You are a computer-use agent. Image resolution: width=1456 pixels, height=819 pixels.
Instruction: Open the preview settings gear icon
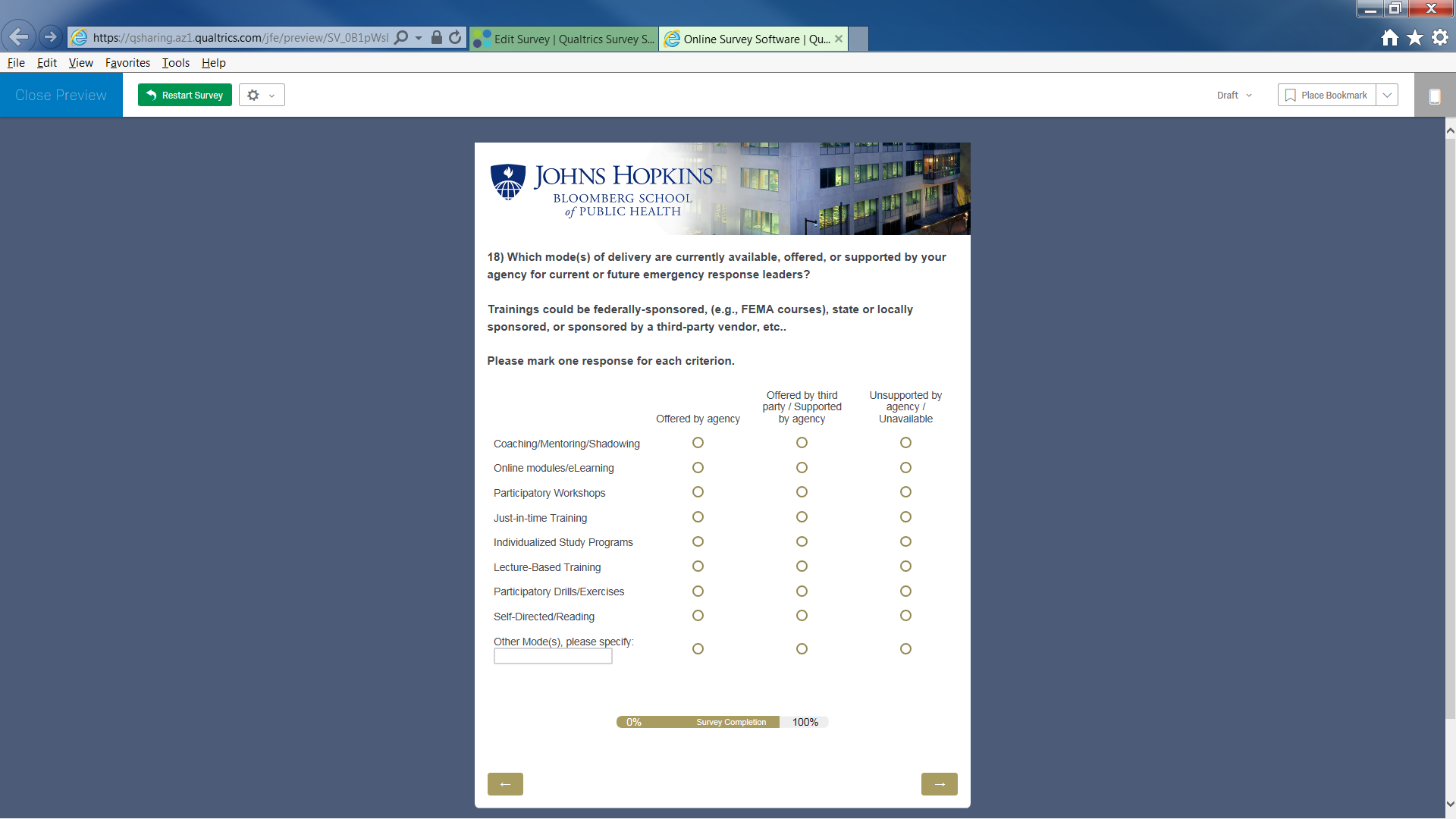coord(254,95)
